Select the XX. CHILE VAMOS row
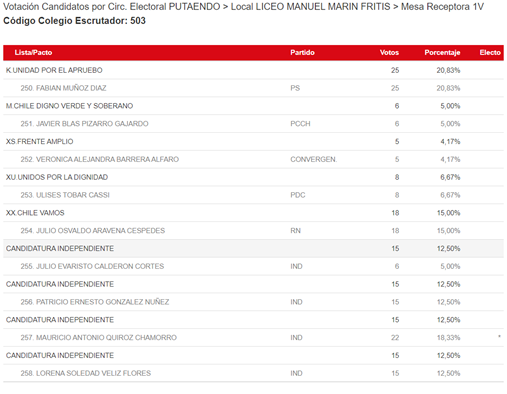 point(253,213)
